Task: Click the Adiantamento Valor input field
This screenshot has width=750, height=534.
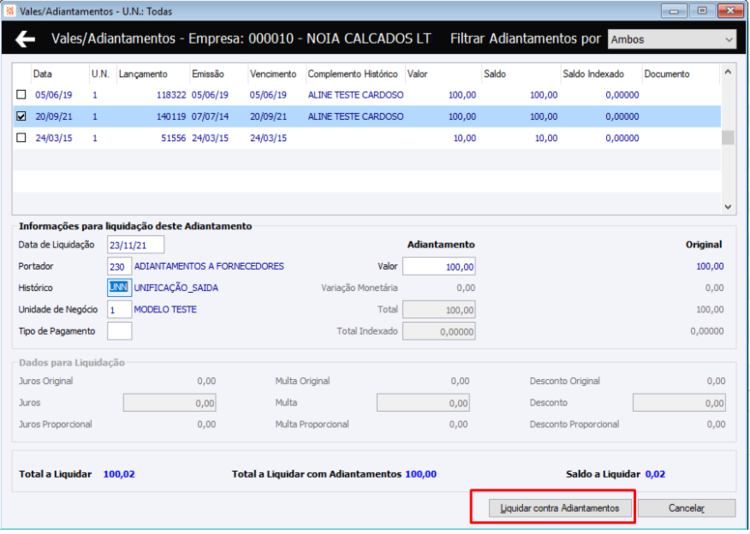Action: point(439,267)
